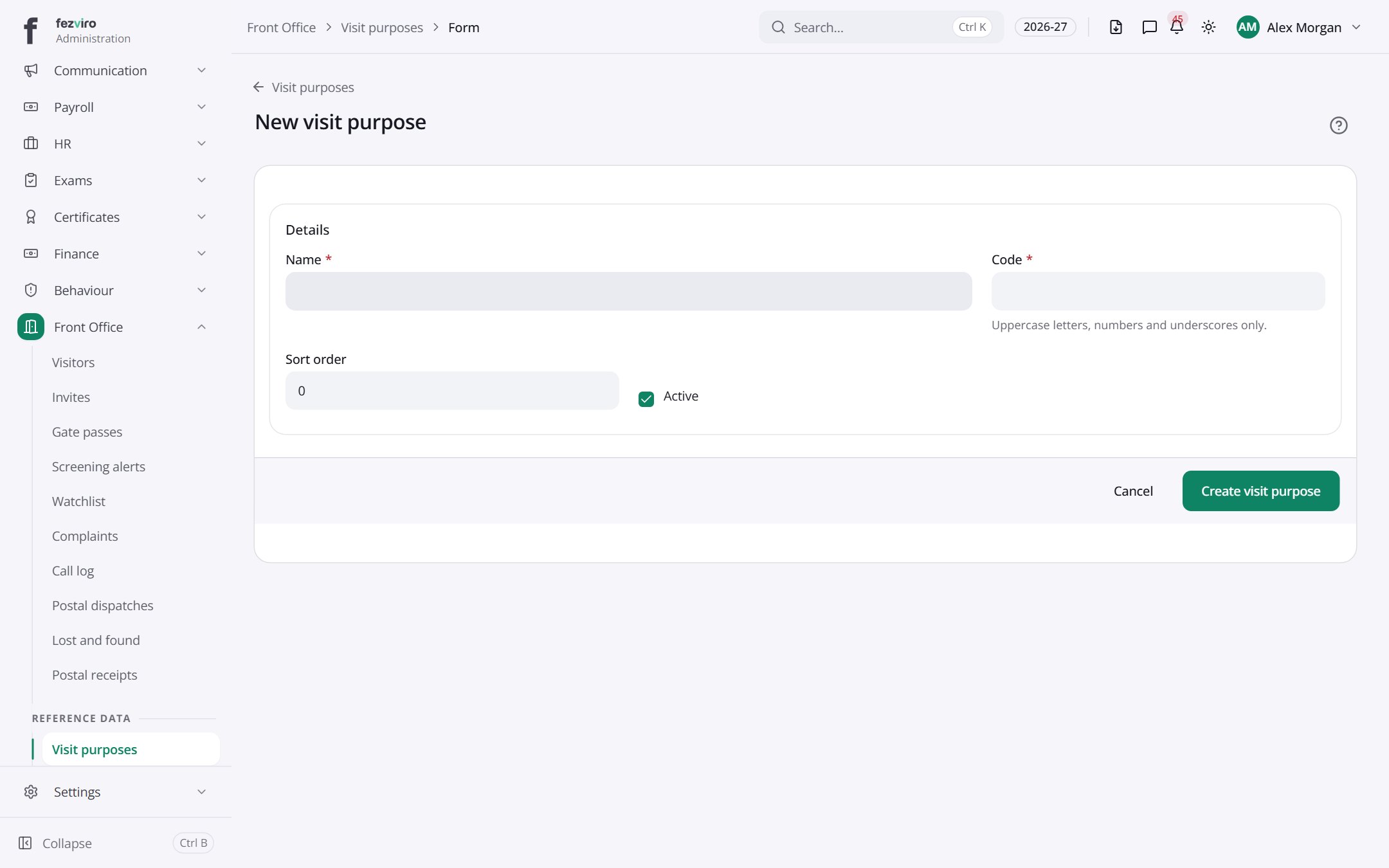Click the Alex Morgan user name
Image resolution: width=1389 pixels, height=868 pixels.
[x=1304, y=28]
